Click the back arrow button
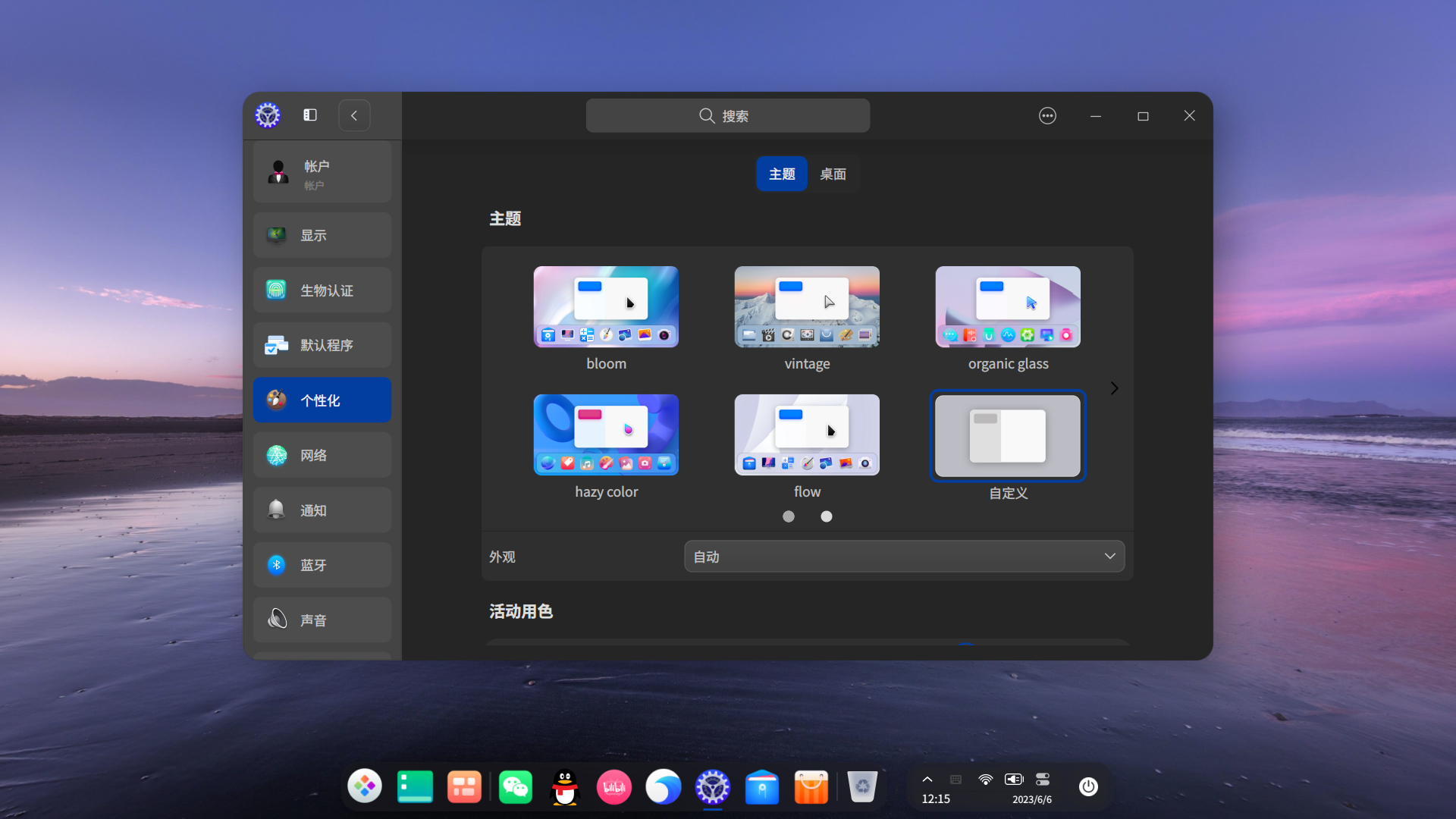Viewport: 1456px width, 819px height. click(x=354, y=116)
